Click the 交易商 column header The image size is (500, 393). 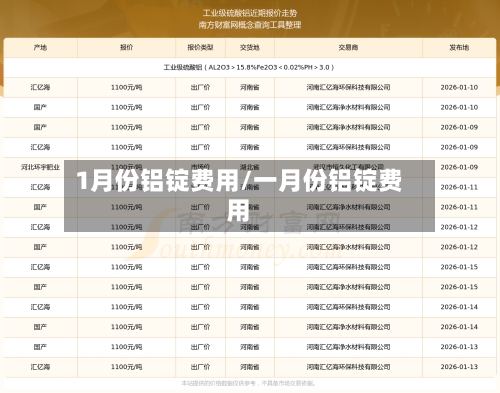pos(348,48)
